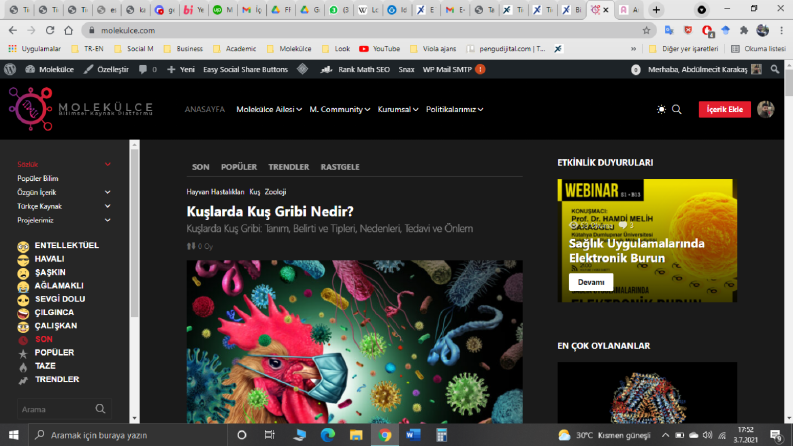
Task: Select the ÇILGINCA emoji reaction
Action: (x=23, y=314)
